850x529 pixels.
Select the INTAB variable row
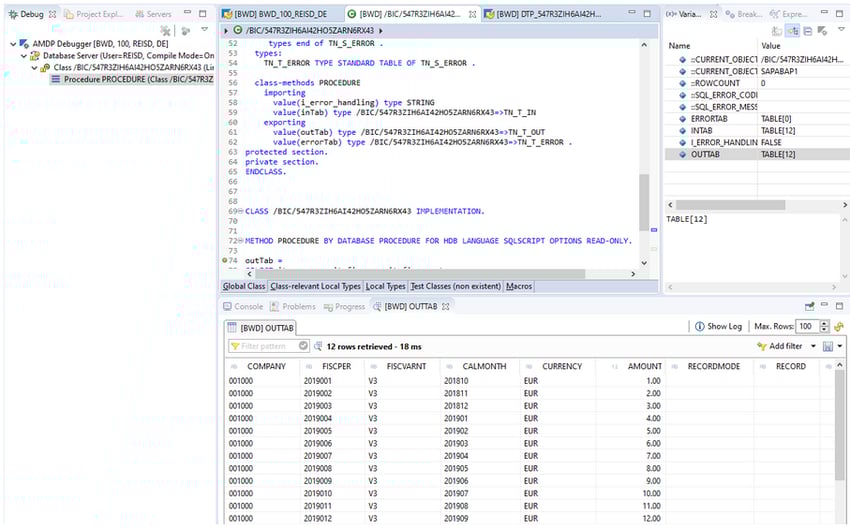(757, 131)
